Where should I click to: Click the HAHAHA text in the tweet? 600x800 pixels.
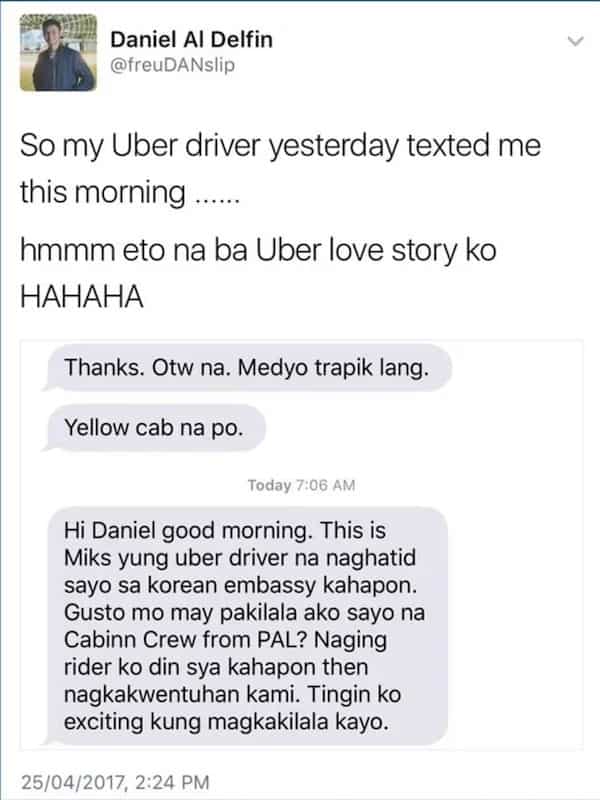point(82,297)
